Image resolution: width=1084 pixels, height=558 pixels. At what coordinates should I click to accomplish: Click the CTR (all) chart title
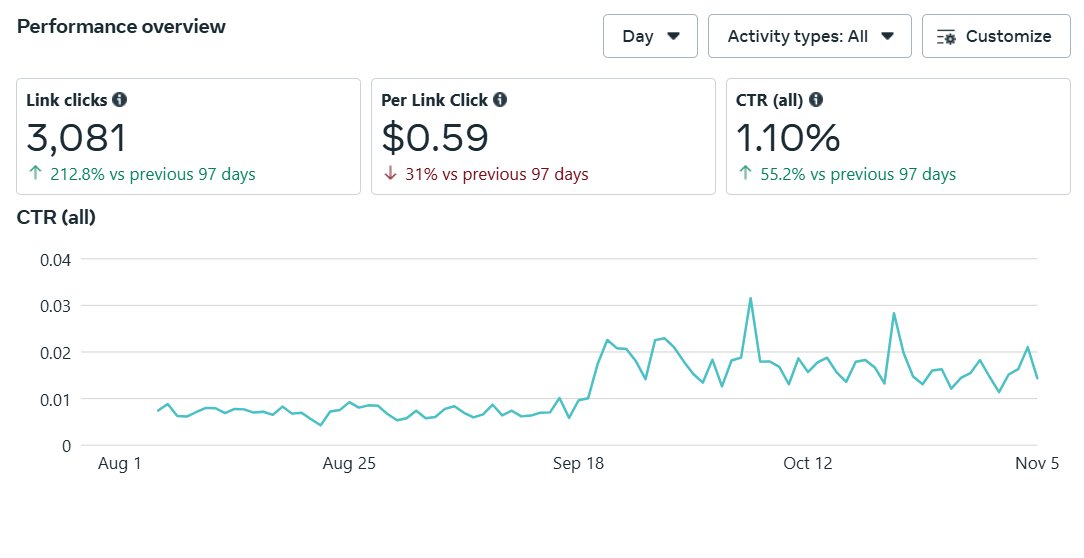click(56, 217)
